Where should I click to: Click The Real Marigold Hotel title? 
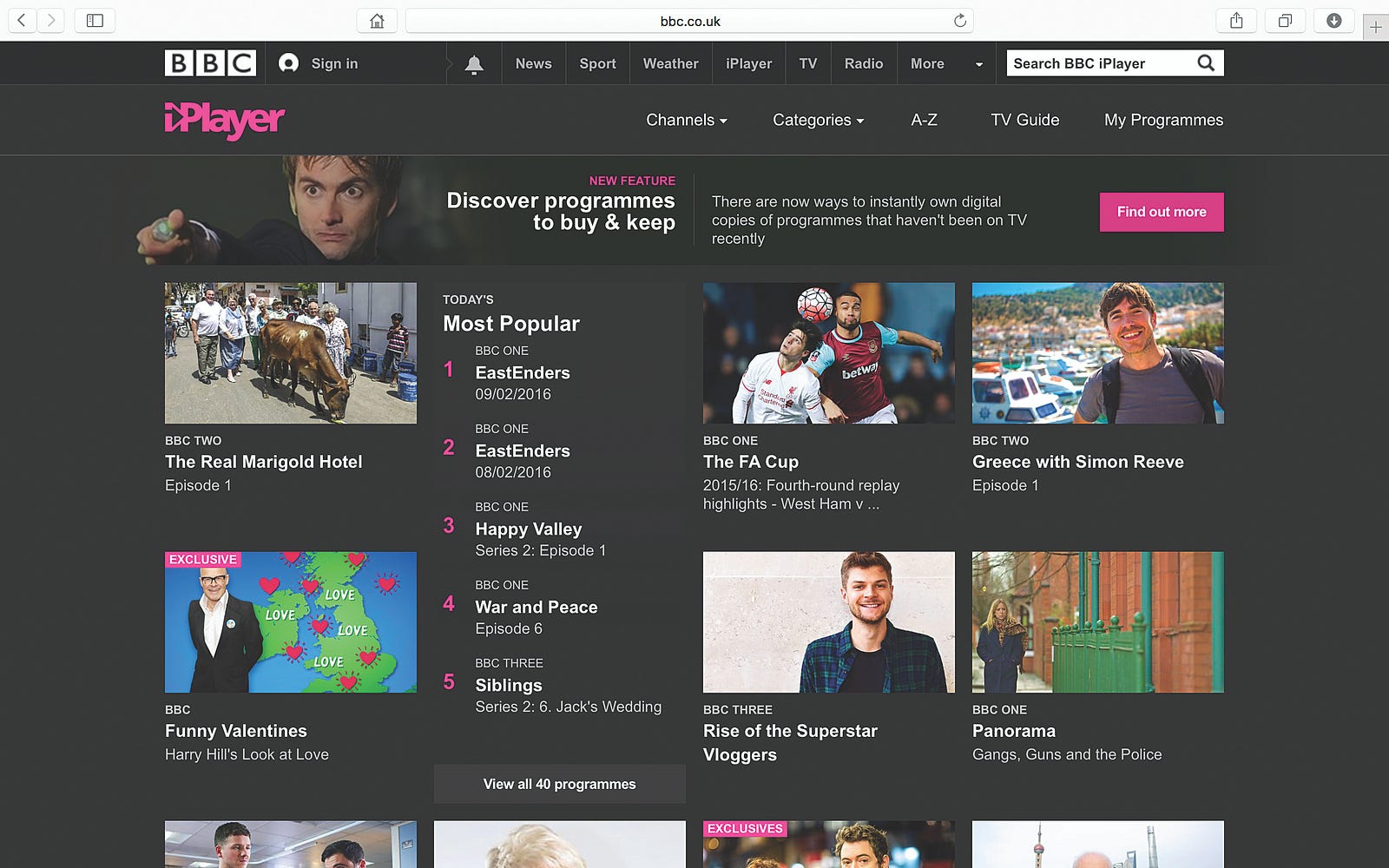[x=264, y=462]
